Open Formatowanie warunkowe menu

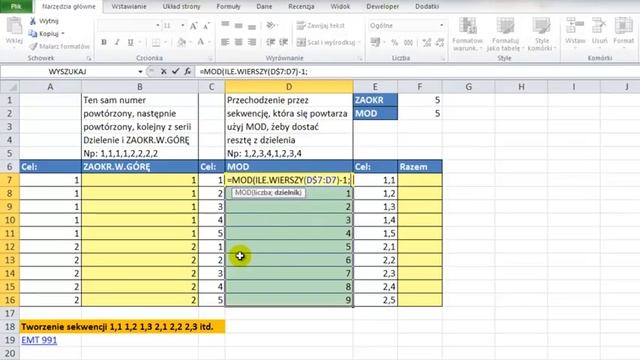pyautogui.click(x=467, y=35)
